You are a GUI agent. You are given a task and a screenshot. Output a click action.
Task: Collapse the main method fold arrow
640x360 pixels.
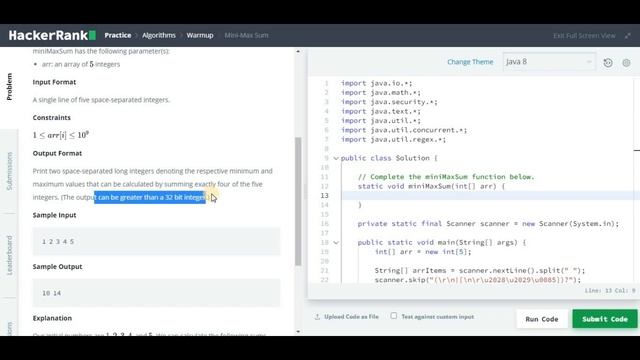coord(336,242)
